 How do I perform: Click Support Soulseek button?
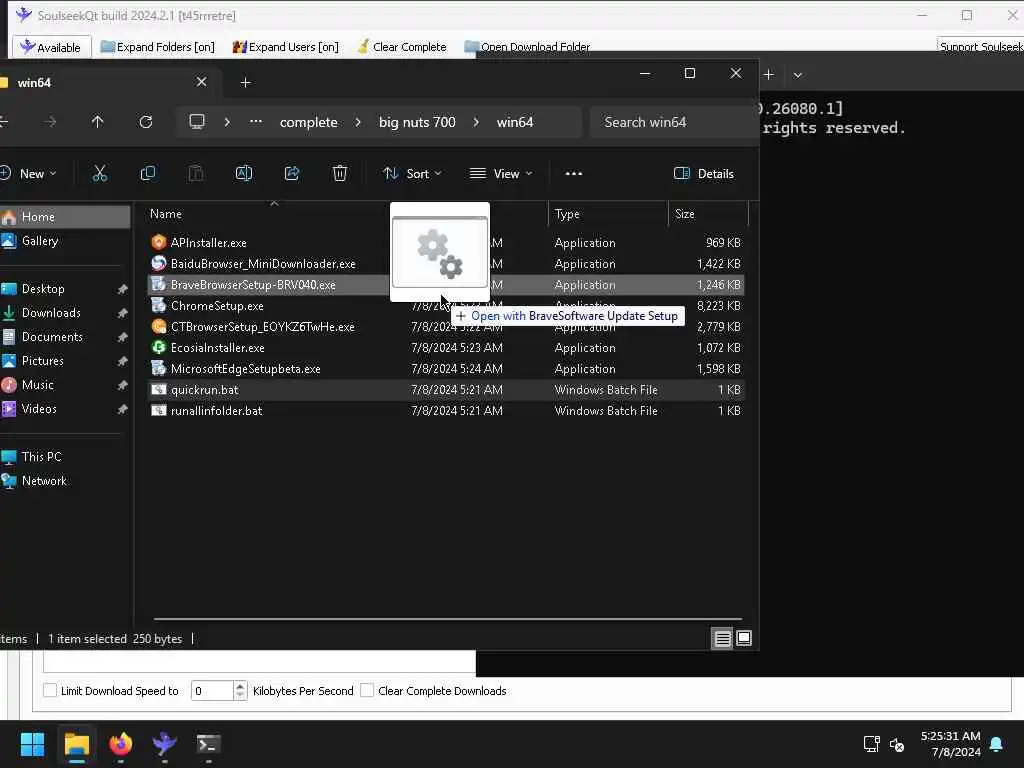980,46
